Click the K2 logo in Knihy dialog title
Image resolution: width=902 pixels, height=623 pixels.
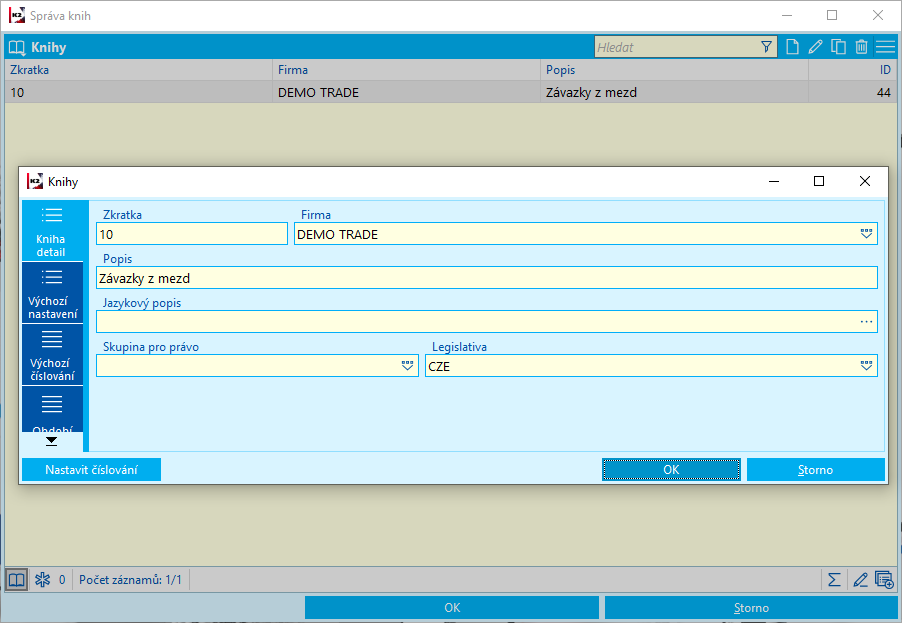[x=35, y=181]
